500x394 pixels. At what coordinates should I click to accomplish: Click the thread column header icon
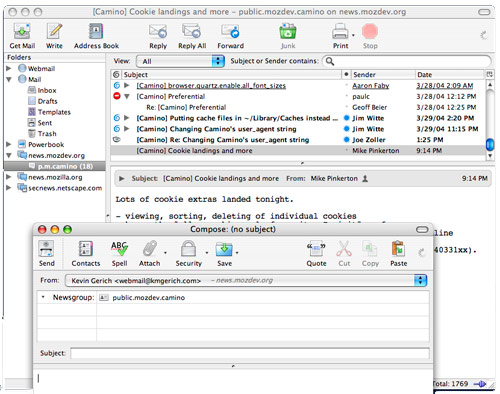116,74
